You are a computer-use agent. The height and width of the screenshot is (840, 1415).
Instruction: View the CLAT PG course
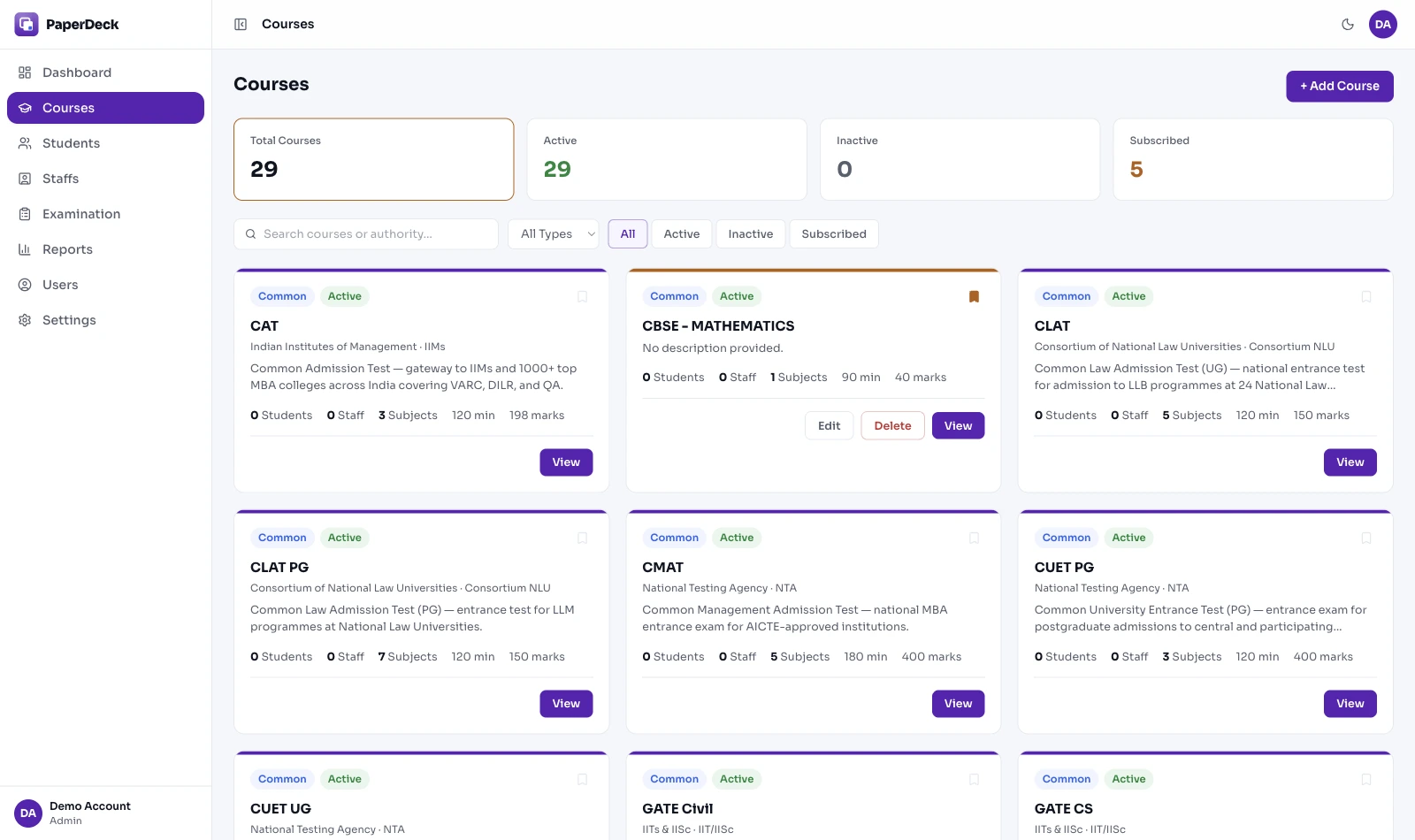pyautogui.click(x=566, y=704)
